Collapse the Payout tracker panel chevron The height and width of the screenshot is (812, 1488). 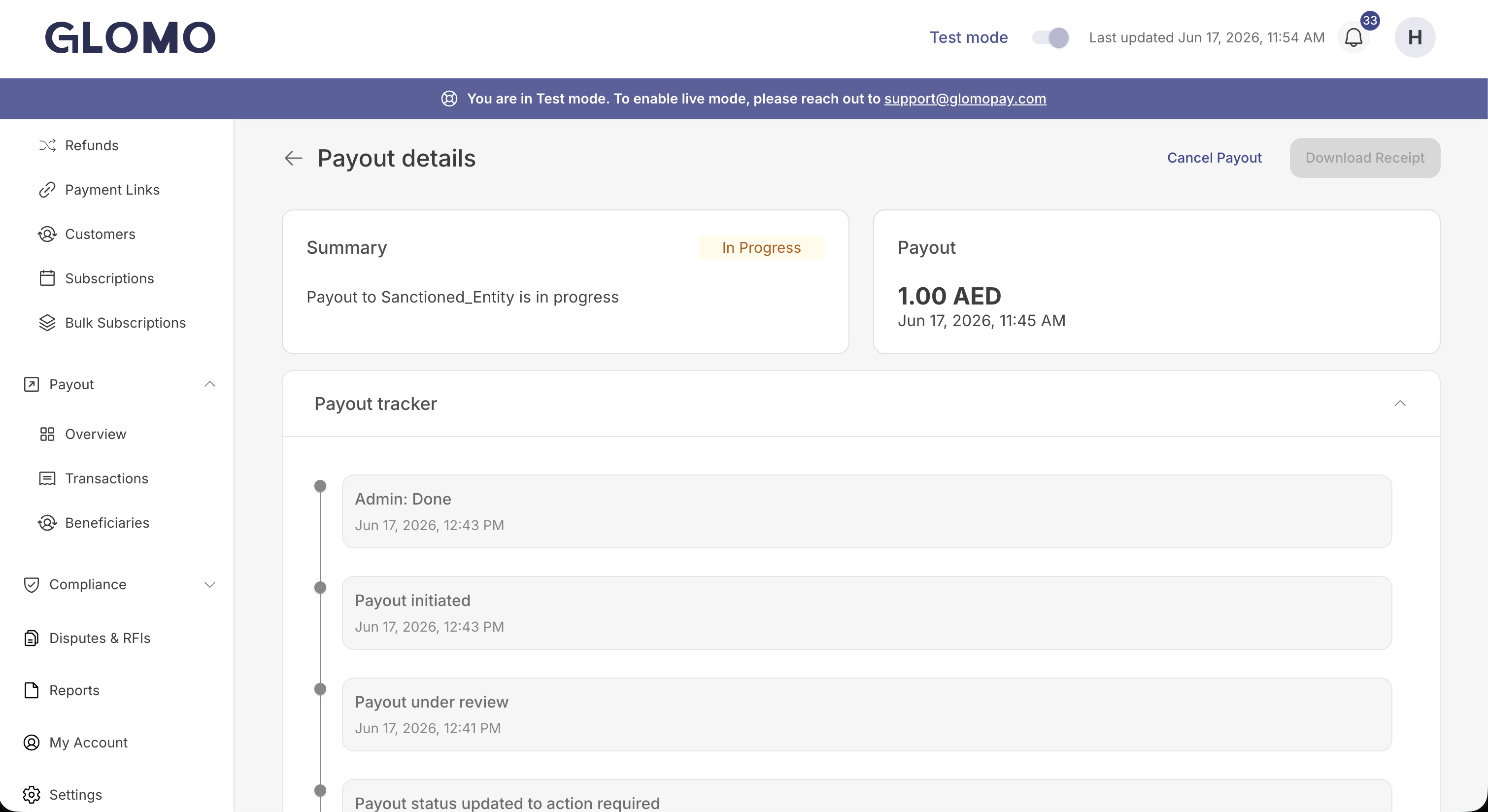pos(1400,404)
